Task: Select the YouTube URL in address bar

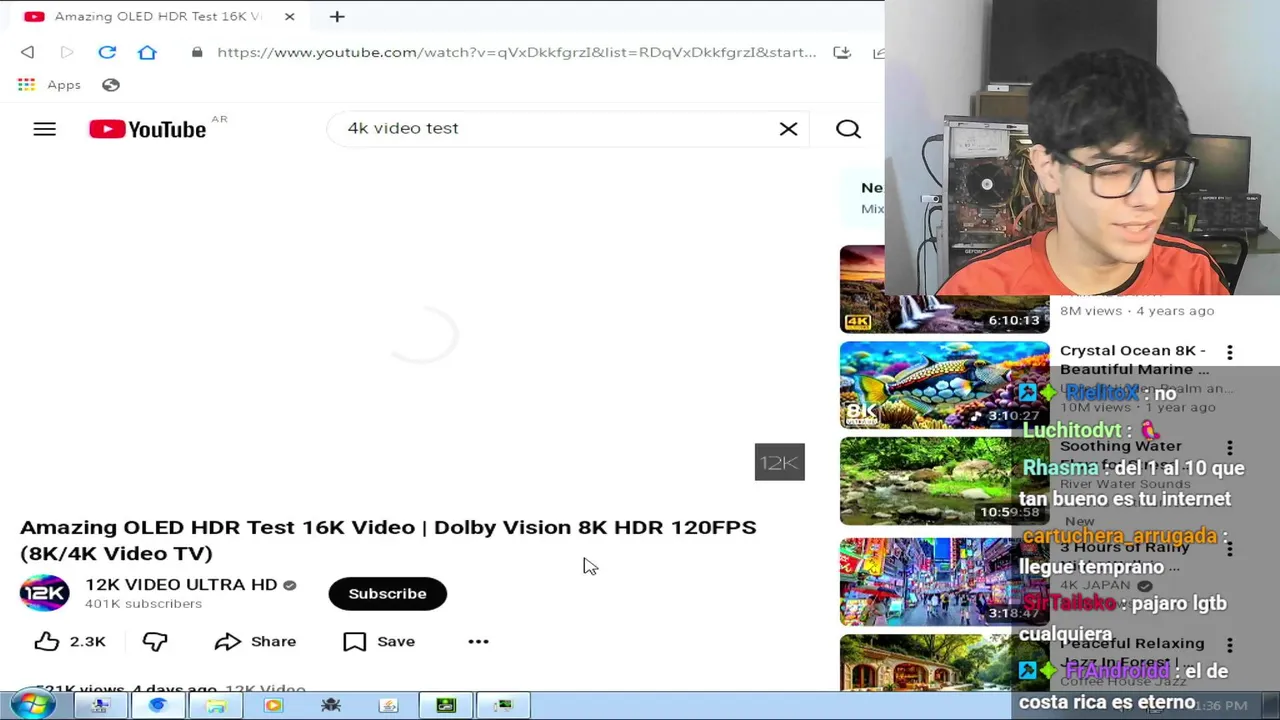Action: [x=516, y=52]
